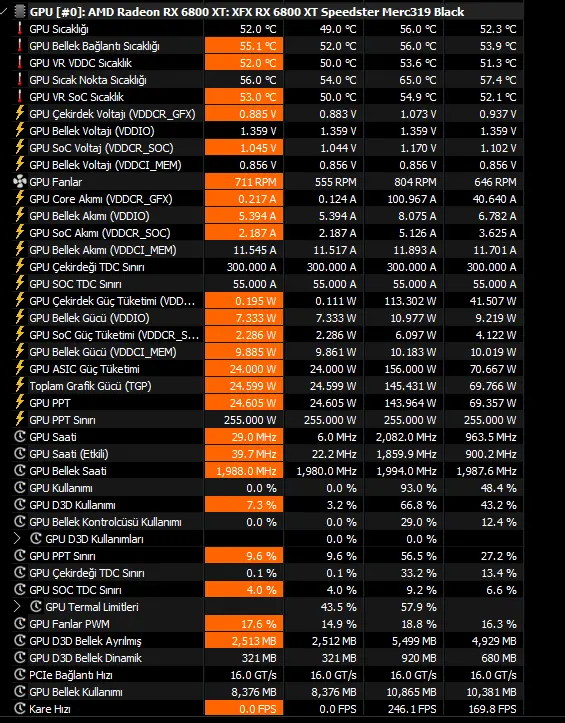The image size is (565, 723).
Task: Click the clock icon beside GPU Bellek Saati
Action: [19, 471]
